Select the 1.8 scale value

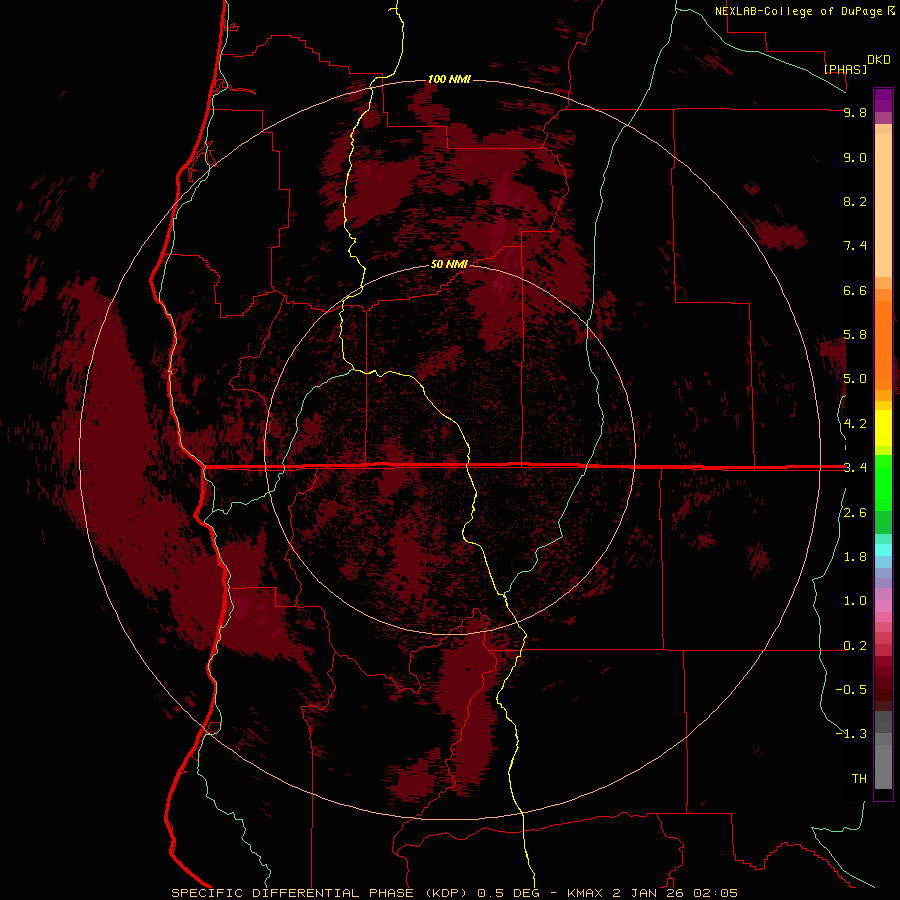click(x=855, y=557)
